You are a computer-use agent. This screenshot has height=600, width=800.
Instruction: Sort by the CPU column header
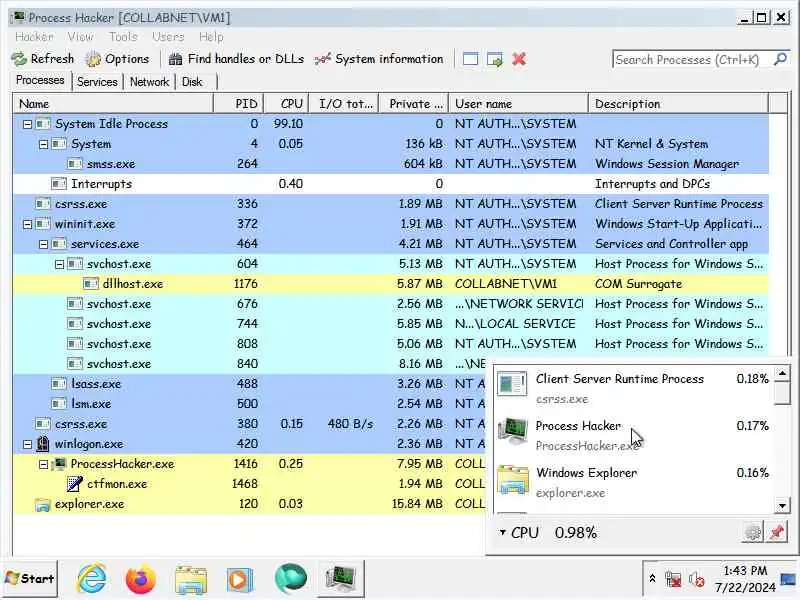pos(286,104)
